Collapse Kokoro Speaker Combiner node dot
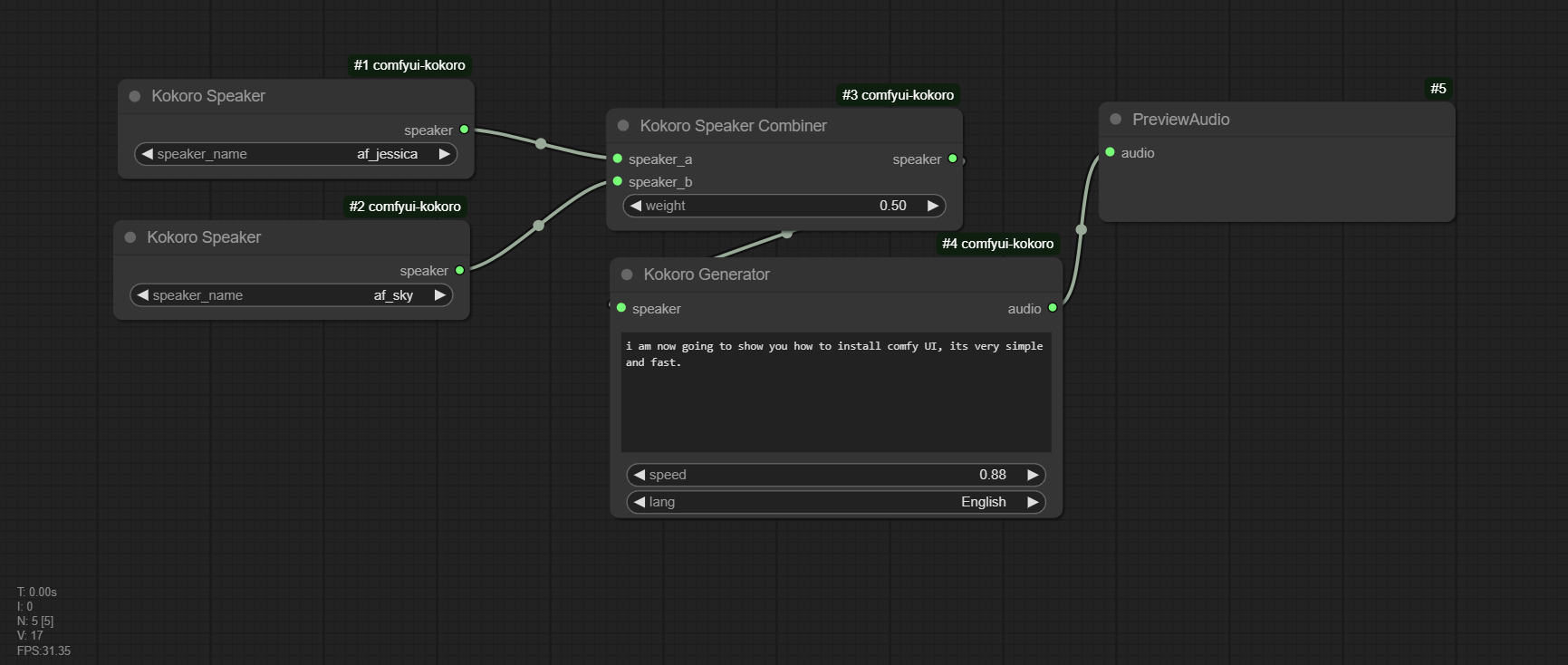Screen dimensions: 1568x665 623,126
